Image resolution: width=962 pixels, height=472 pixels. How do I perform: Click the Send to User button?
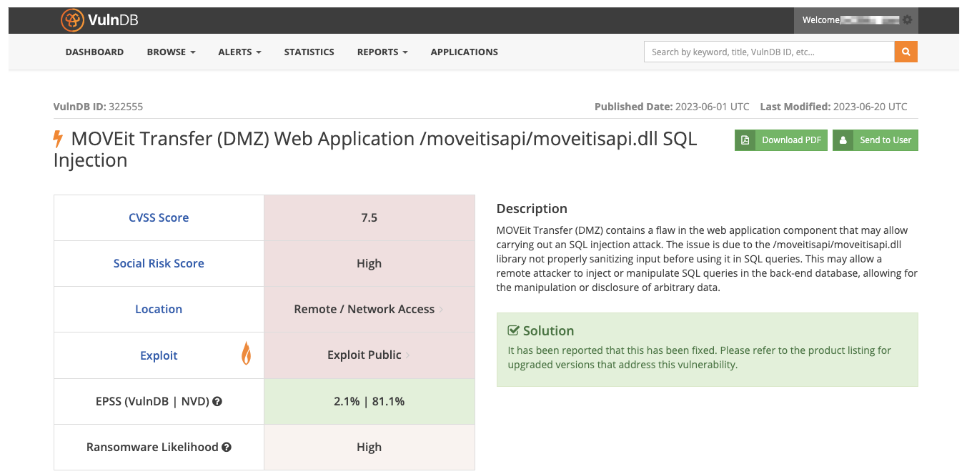click(875, 140)
